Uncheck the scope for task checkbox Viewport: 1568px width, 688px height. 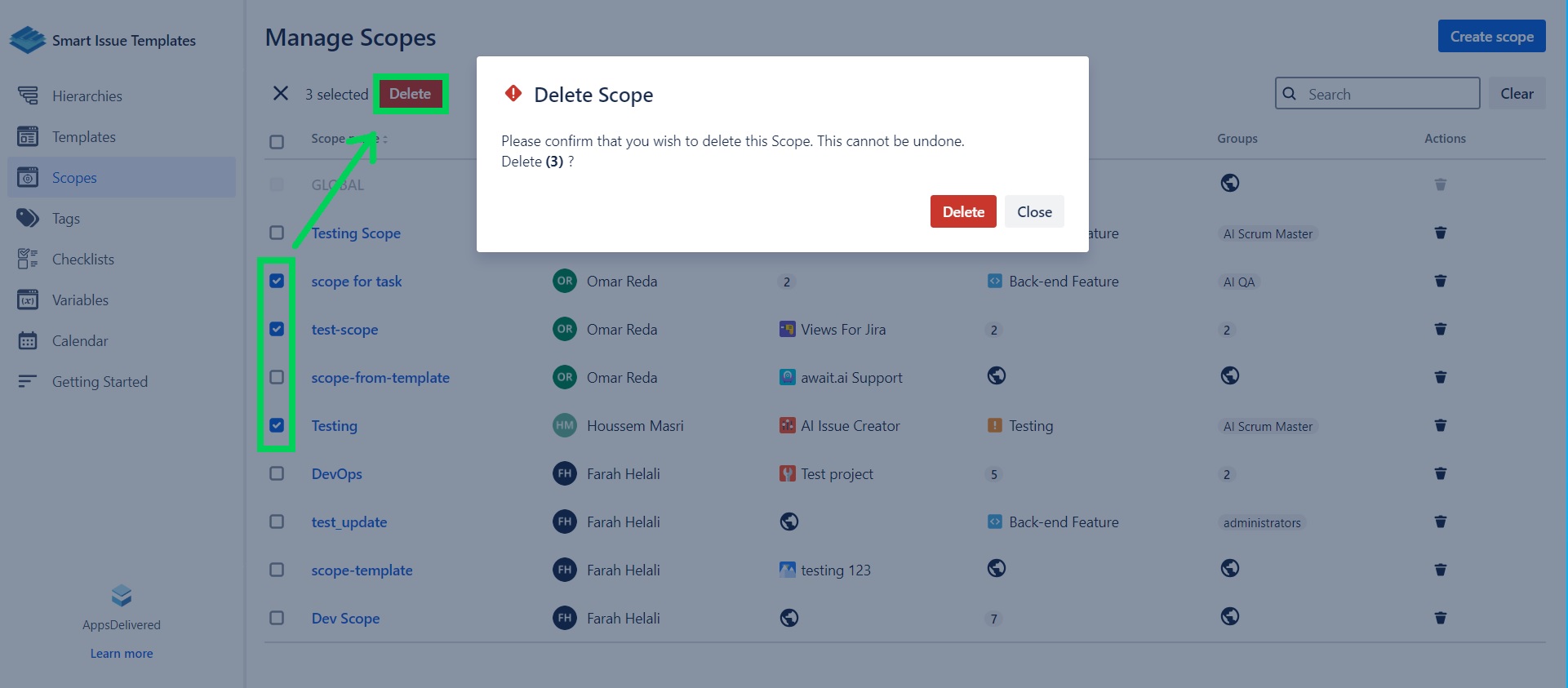pyautogui.click(x=277, y=281)
